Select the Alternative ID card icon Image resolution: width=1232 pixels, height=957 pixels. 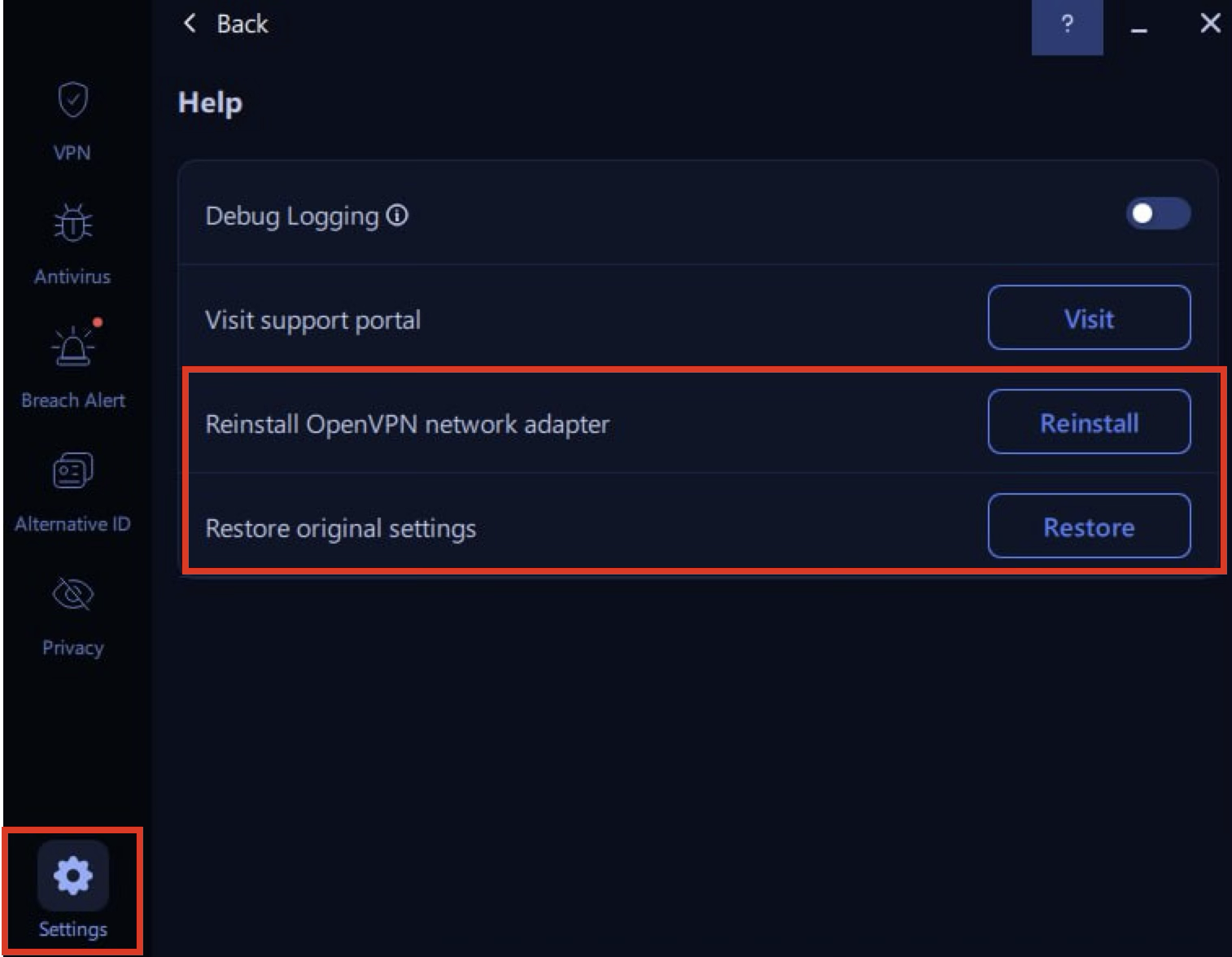pos(72,470)
